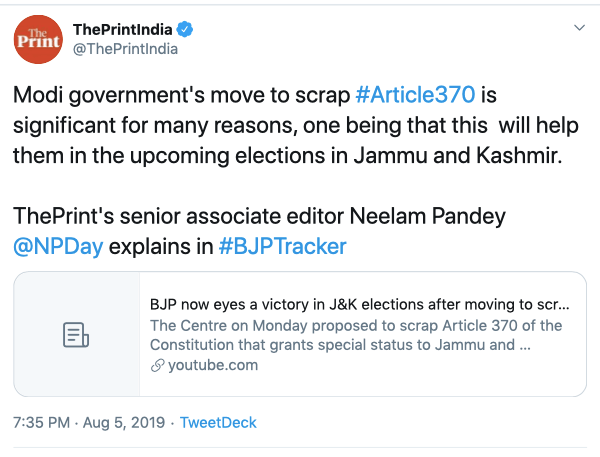This screenshot has height=457, width=600.
Task: Expand the tweet options chevron
Action: point(579,28)
